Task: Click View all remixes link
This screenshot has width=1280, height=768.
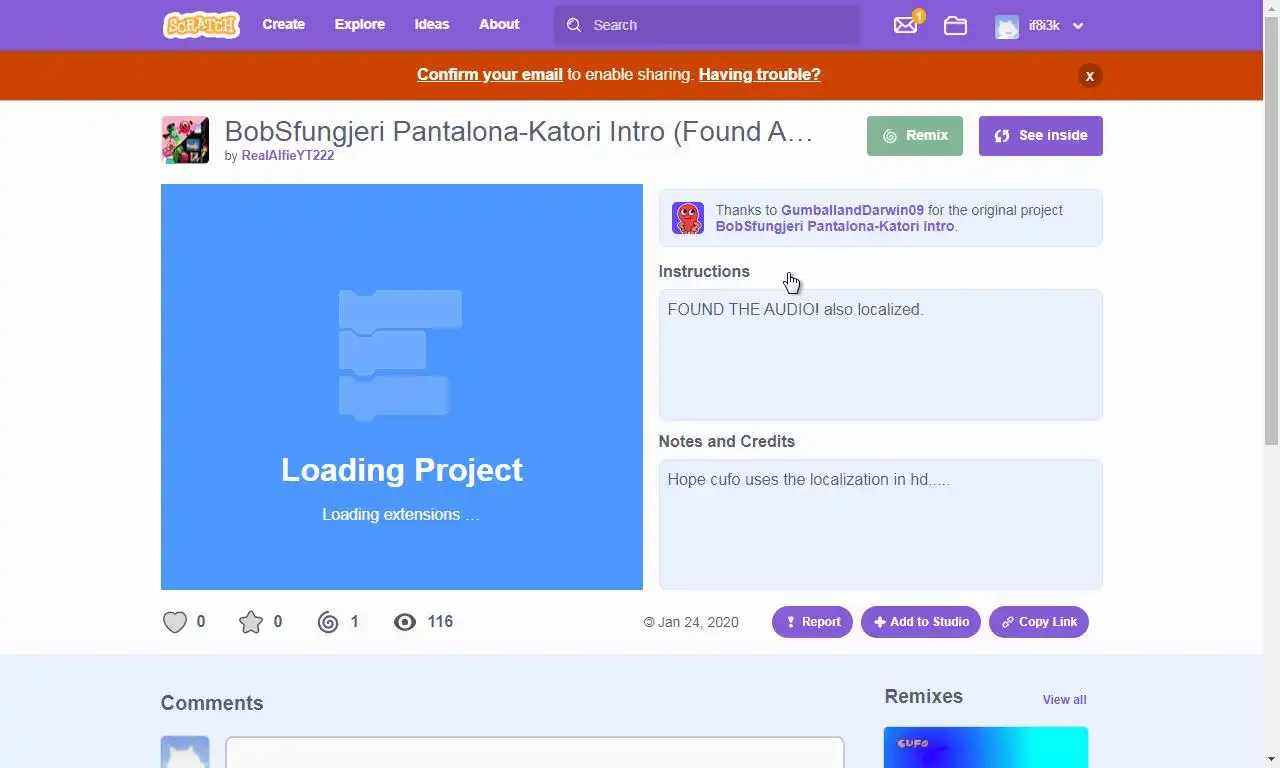Action: (1064, 700)
